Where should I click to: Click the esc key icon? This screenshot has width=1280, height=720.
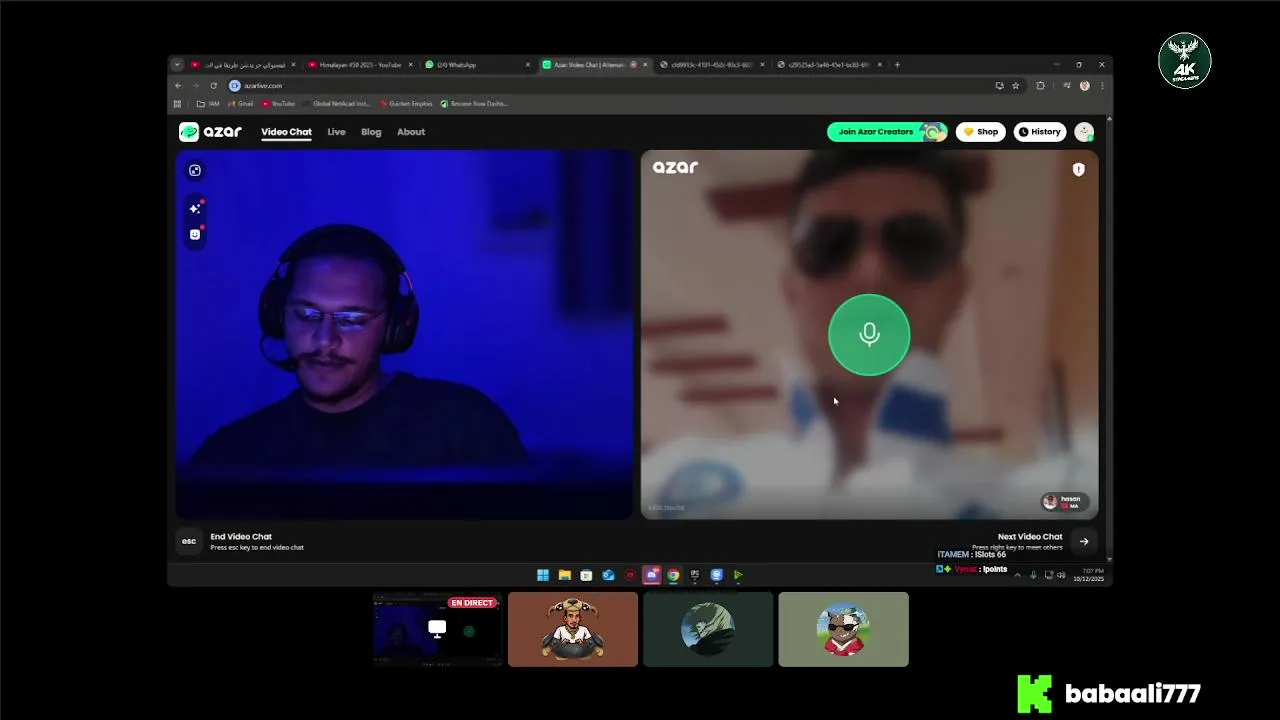tap(189, 541)
